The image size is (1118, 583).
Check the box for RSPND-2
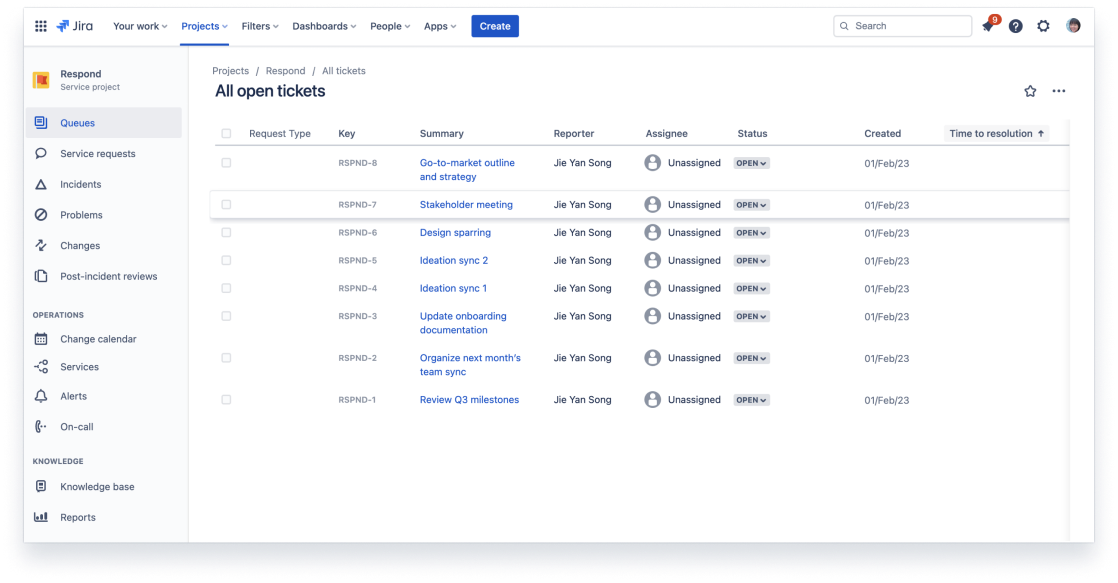tap(226, 358)
